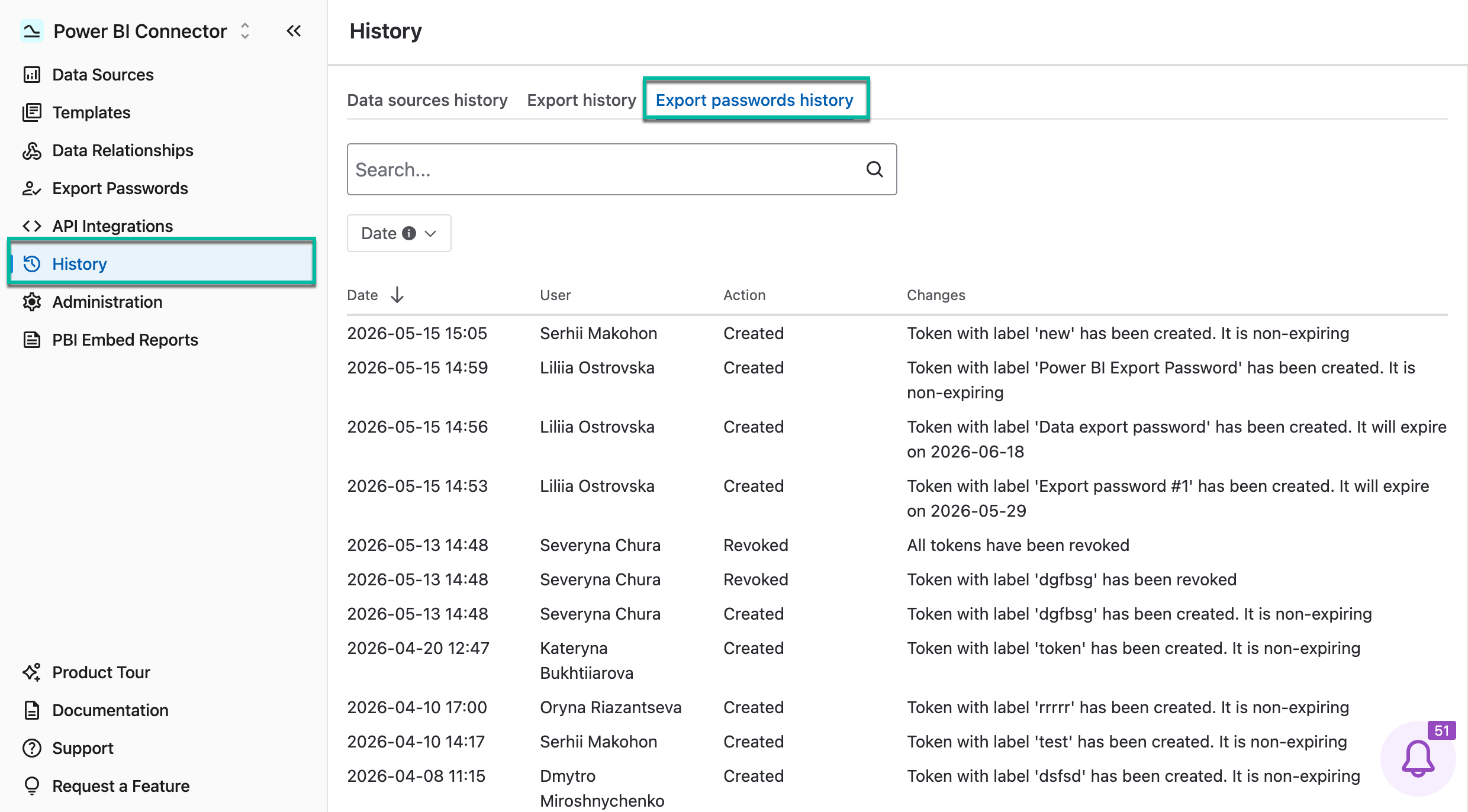Open the Date filter dropdown
The height and width of the screenshot is (812, 1468).
(399, 233)
